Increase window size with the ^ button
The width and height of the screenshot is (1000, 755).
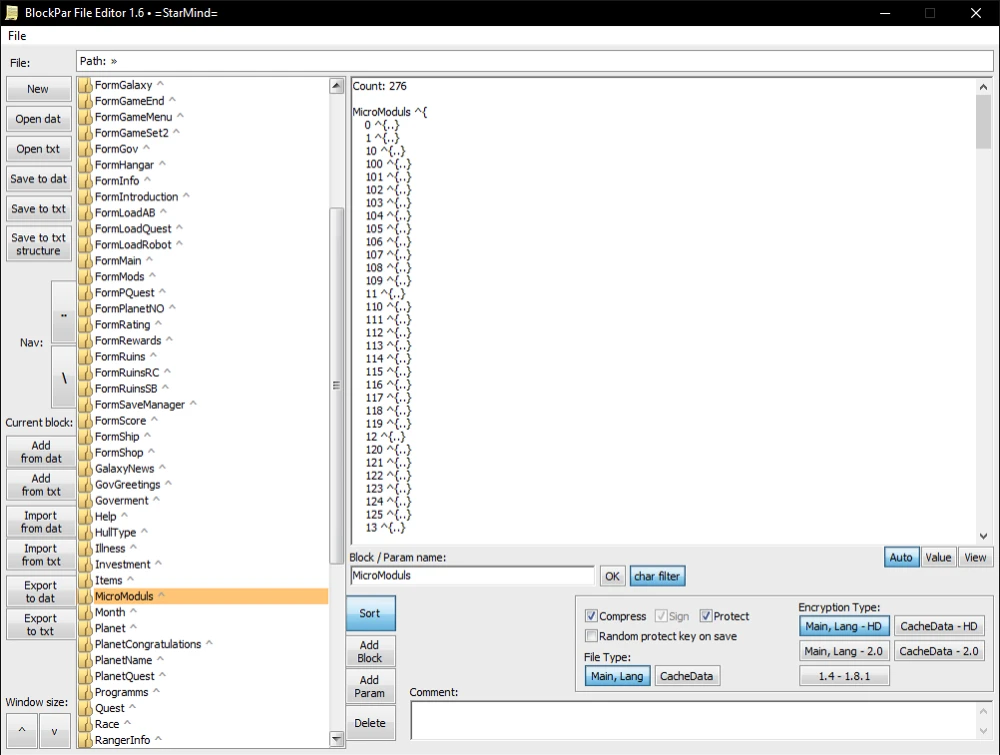[22, 730]
